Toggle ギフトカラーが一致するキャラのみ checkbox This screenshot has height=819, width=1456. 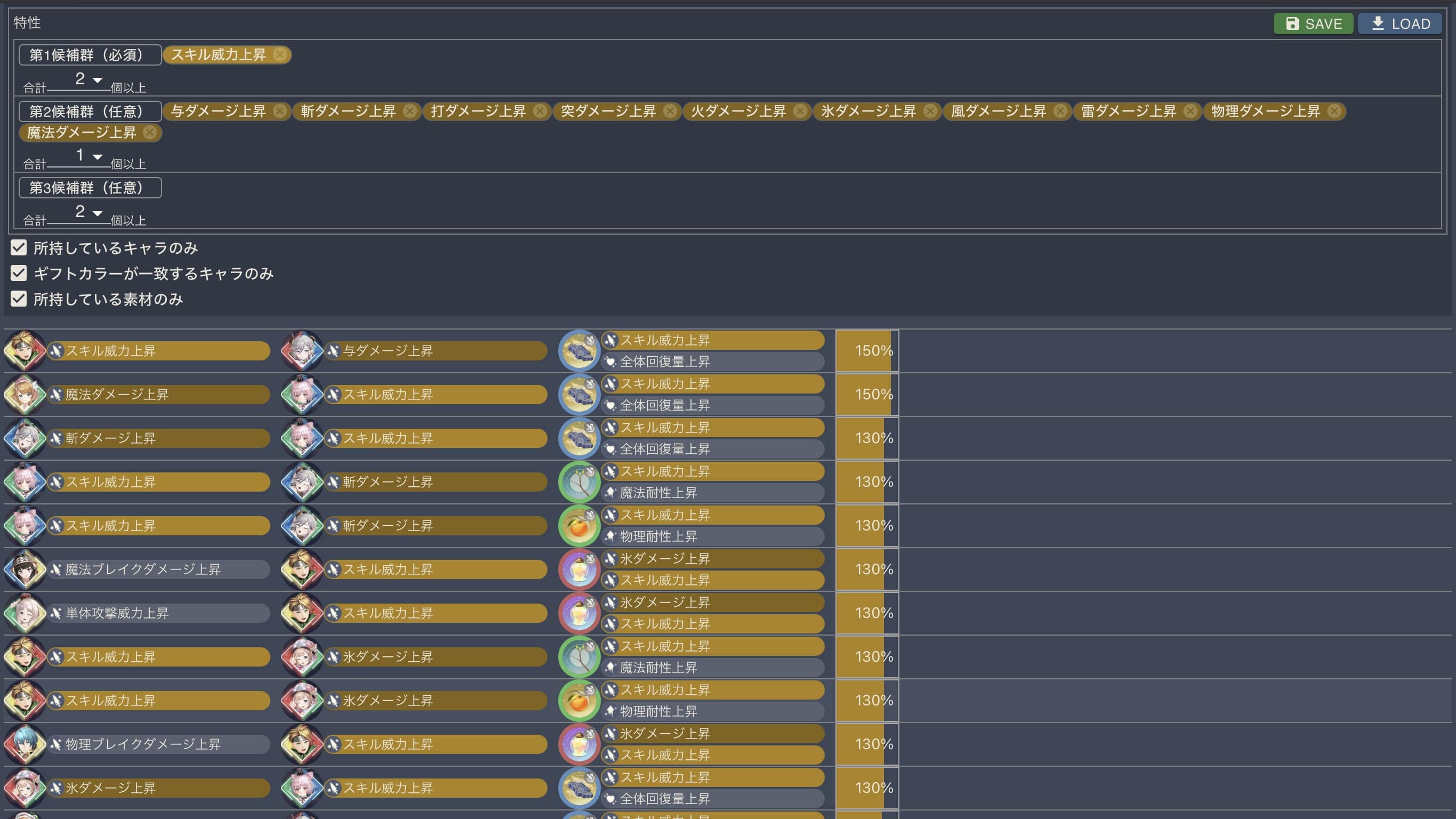click(x=19, y=273)
